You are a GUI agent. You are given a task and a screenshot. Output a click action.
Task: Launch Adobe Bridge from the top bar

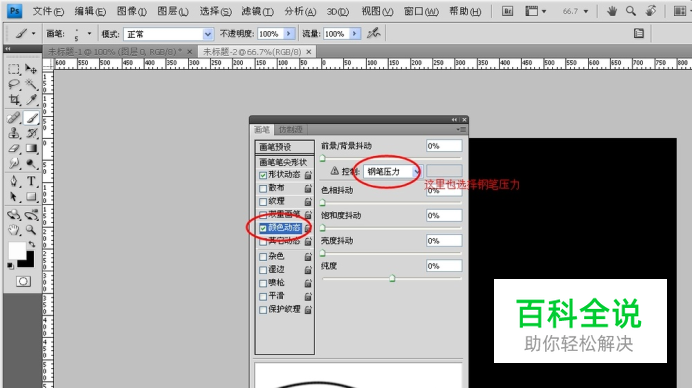508,11
